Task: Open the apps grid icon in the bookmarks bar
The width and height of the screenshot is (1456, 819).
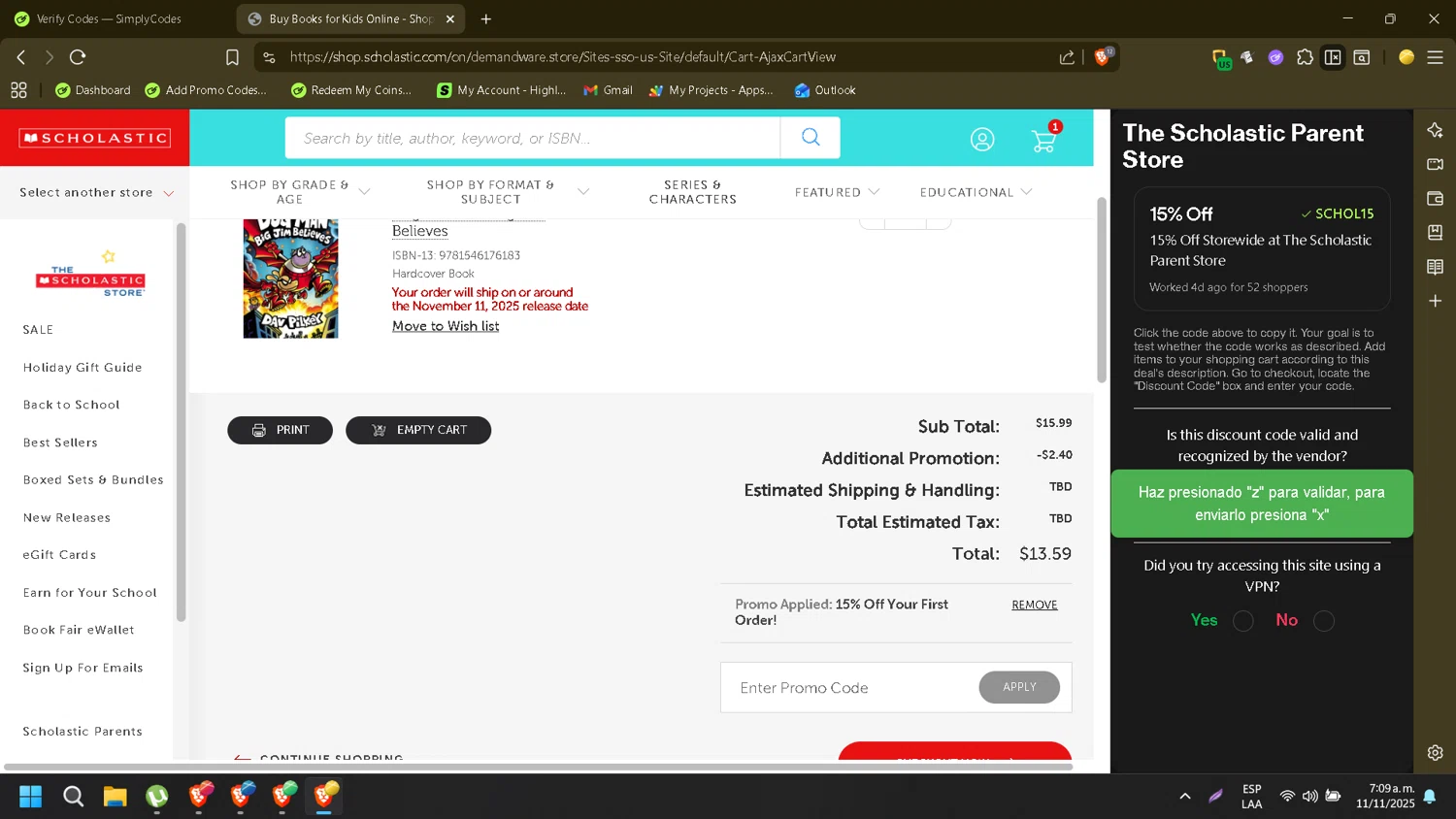Action: (x=18, y=90)
